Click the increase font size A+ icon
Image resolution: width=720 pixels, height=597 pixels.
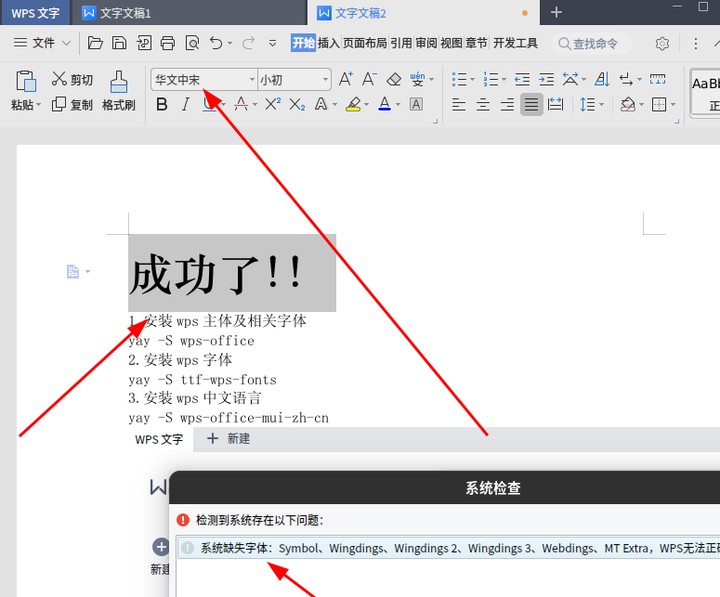click(x=346, y=79)
